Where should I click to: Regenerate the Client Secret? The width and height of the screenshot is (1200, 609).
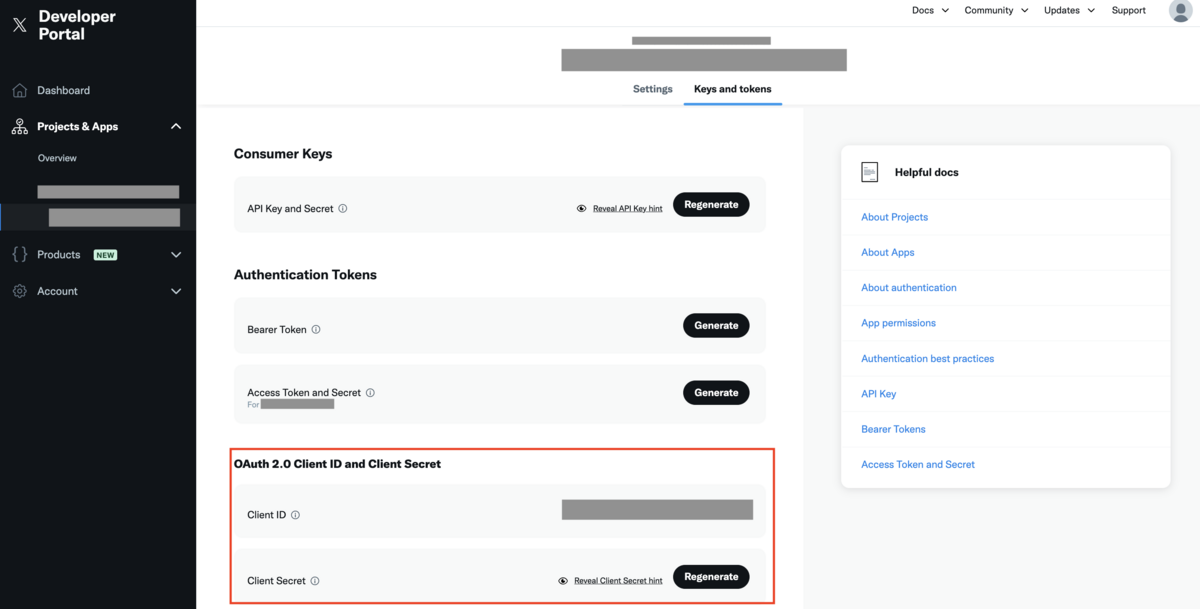coord(711,577)
